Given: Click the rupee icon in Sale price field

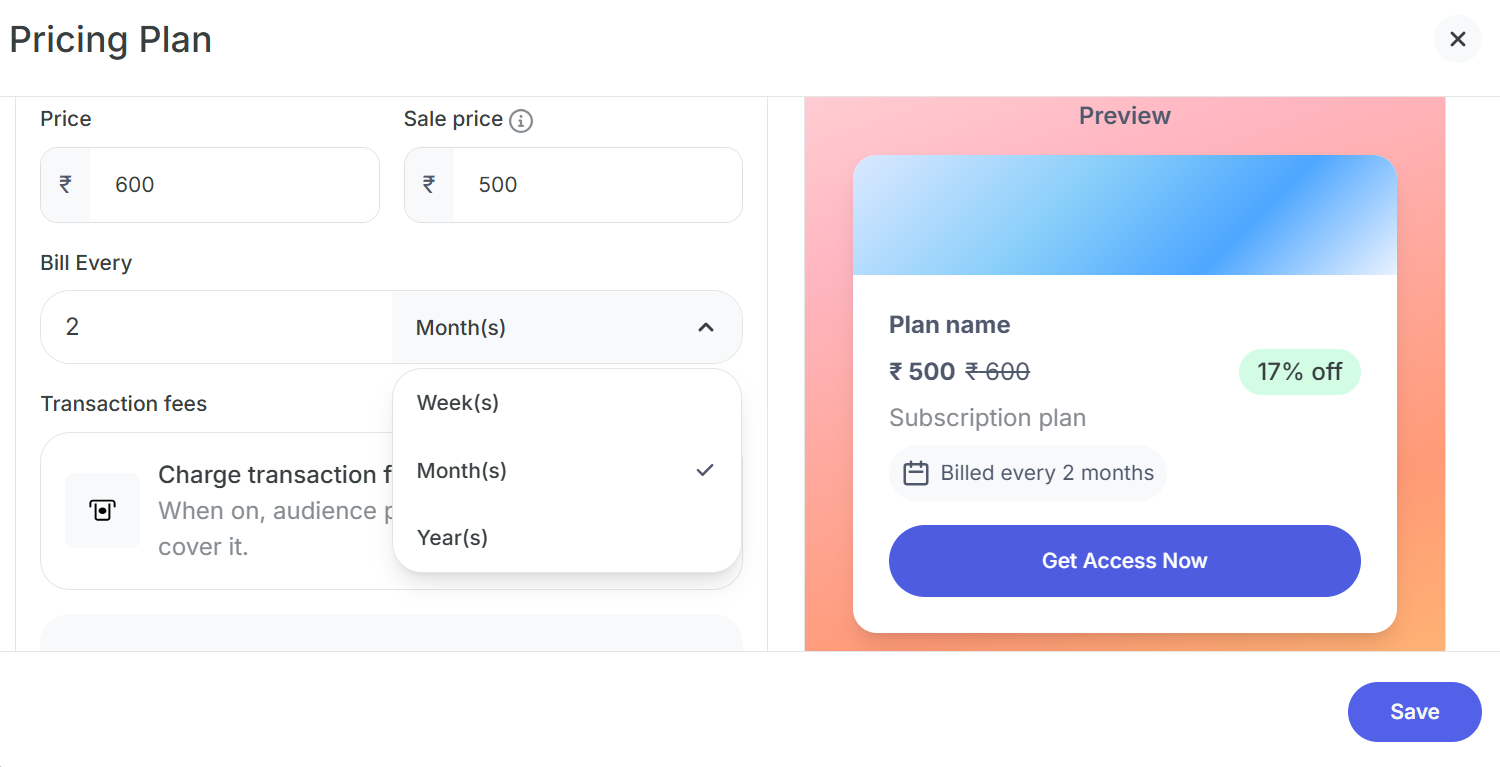Looking at the screenshot, I should tap(429, 184).
